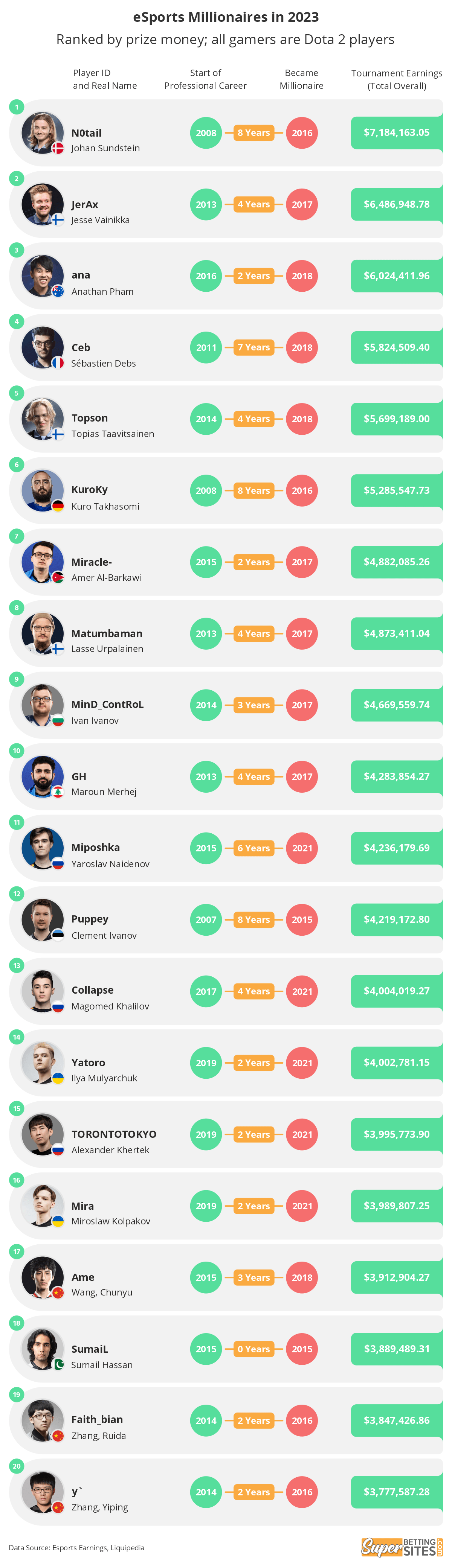Select the green 2007 start year for Puppey
The width and height of the screenshot is (452, 1568).
[x=206, y=920]
